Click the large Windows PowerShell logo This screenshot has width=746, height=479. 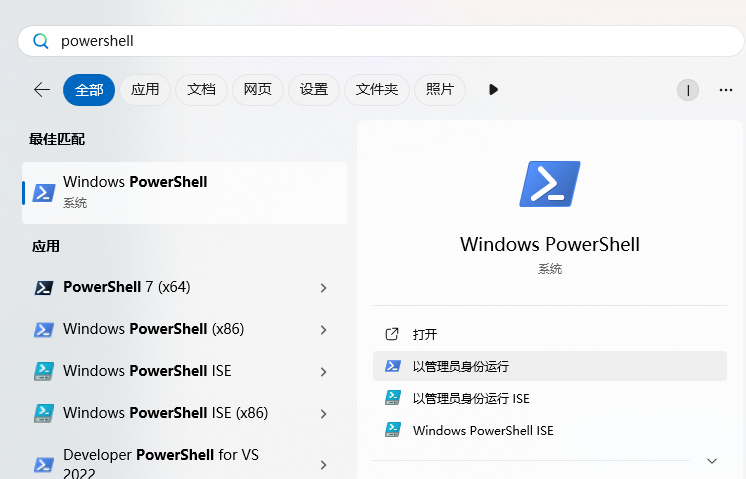[x=549, y=184]
